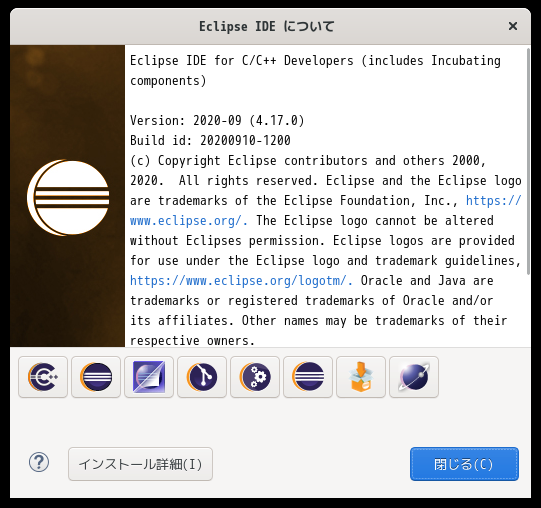This screenshot has height=508, width=541.
Task: Open the planet orbit feature icon
Action: (414, 377)
